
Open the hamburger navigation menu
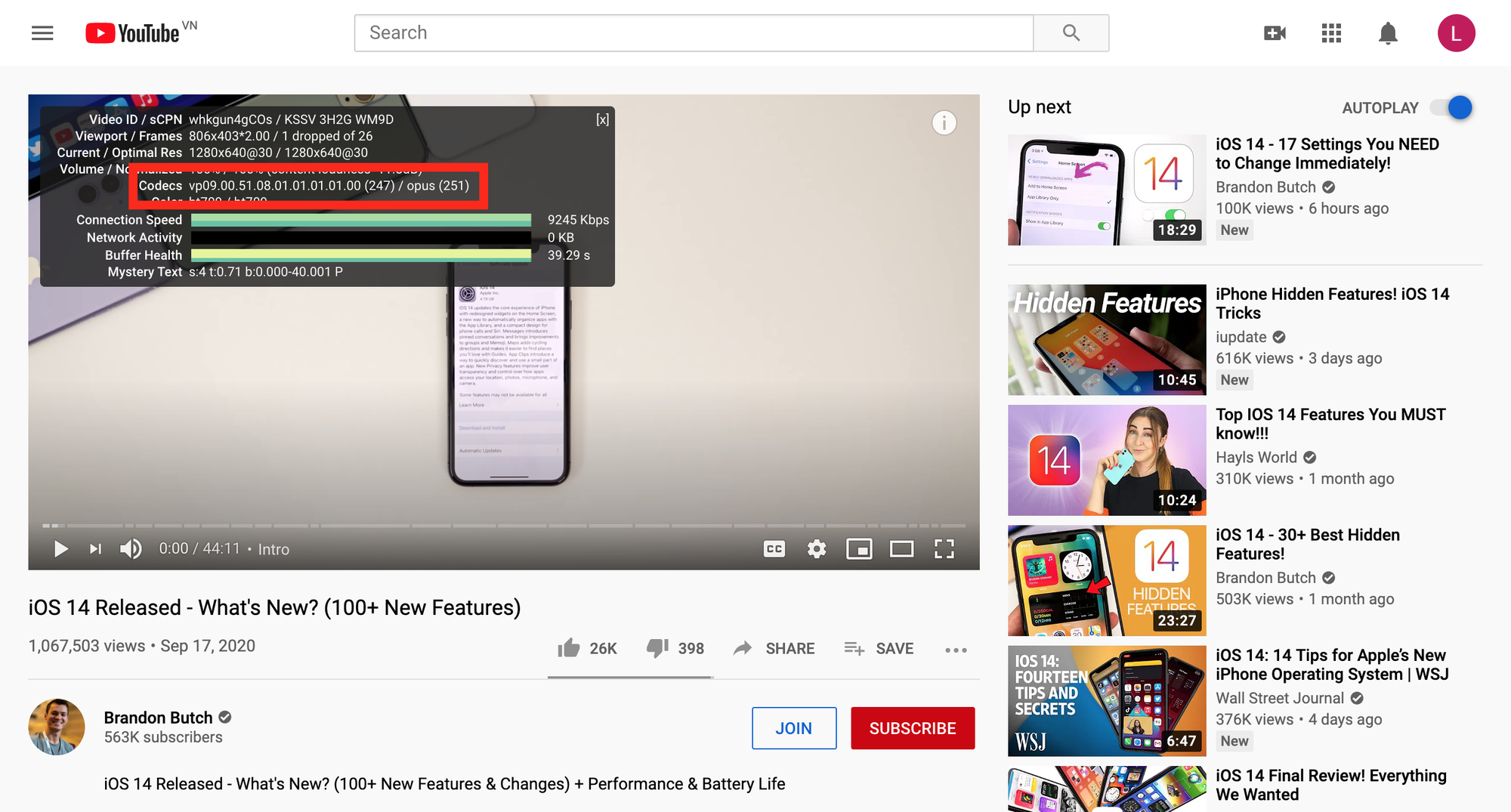point(42,32)
